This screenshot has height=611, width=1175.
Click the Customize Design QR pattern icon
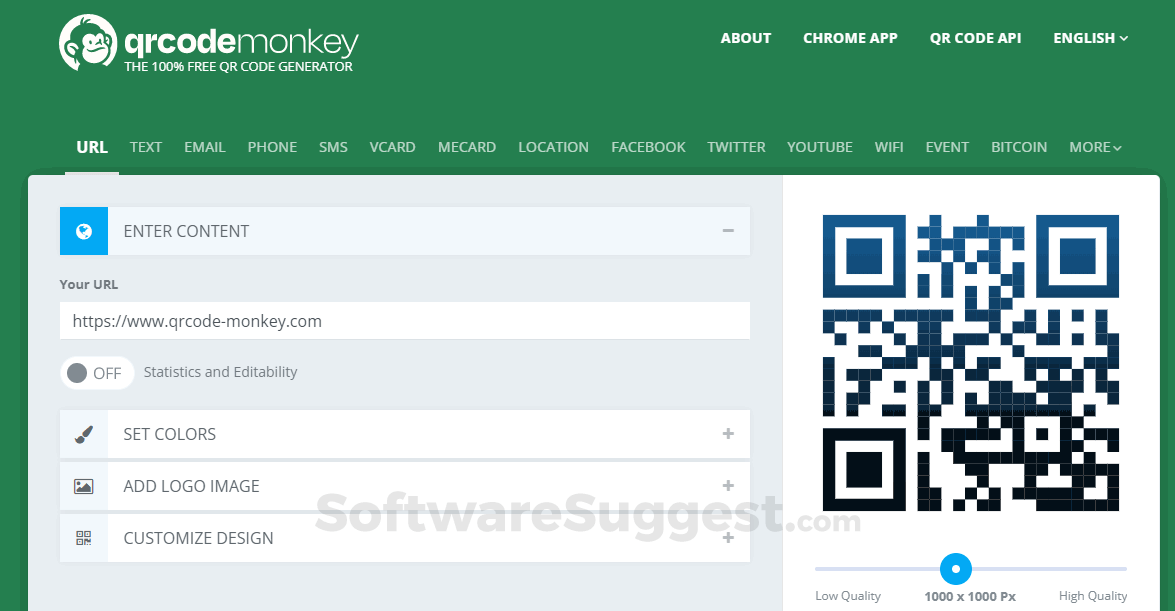tap(83, 538)
